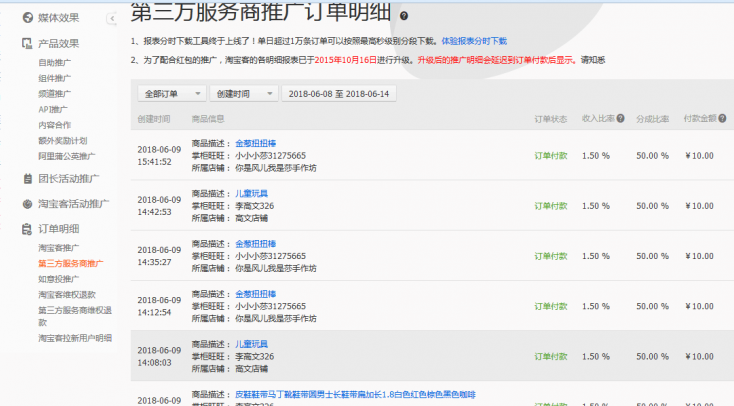Click the 淘宝客活动推广 sidebar icon

(27, 204)
